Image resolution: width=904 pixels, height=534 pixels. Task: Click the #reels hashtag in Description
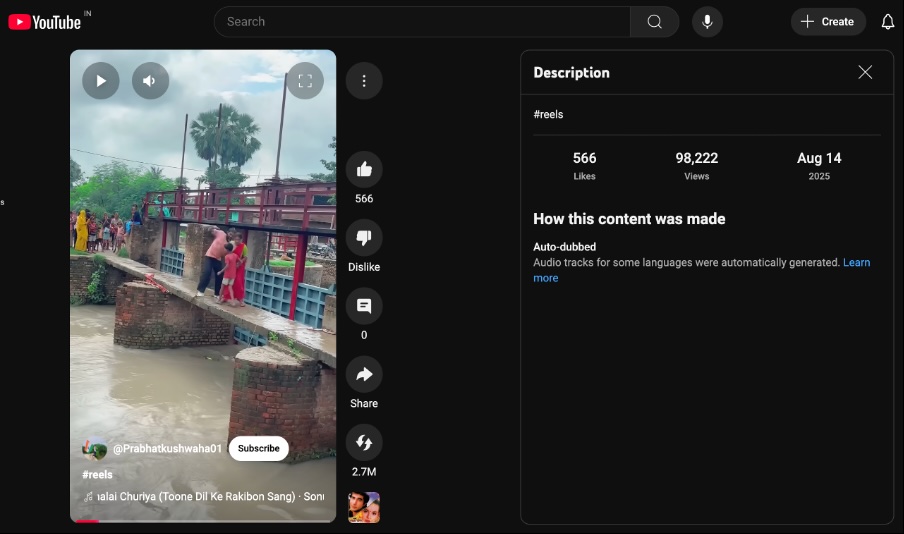pos(548,114)
